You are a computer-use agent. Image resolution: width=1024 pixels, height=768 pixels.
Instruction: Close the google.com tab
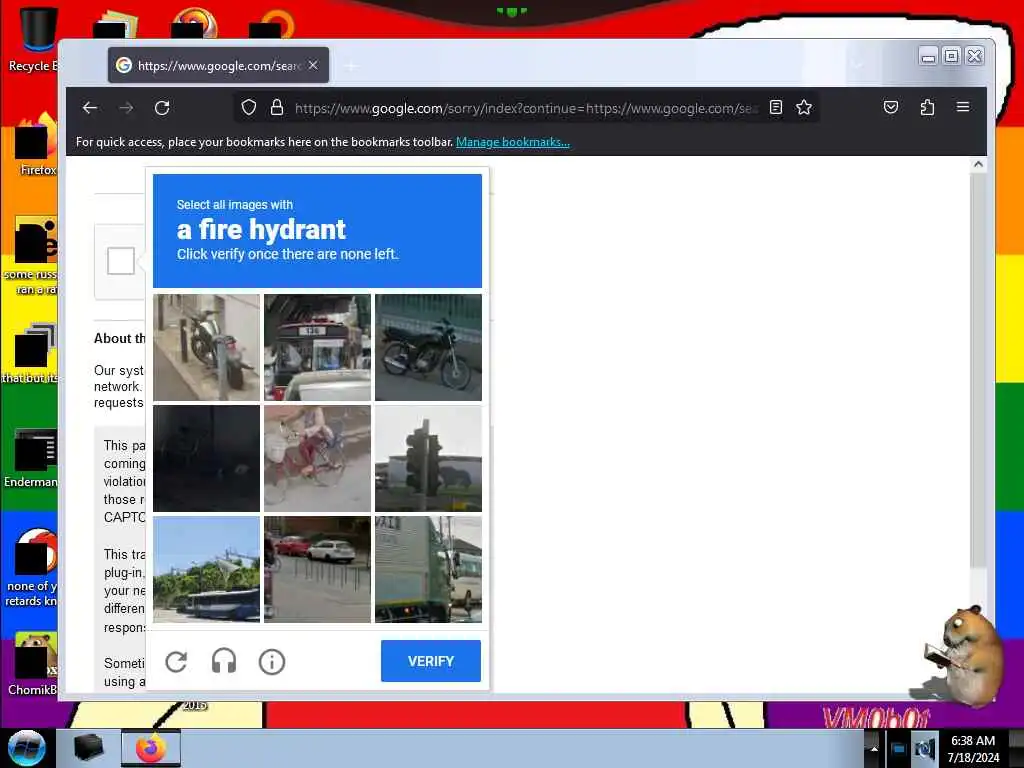(x=313, y=65)
